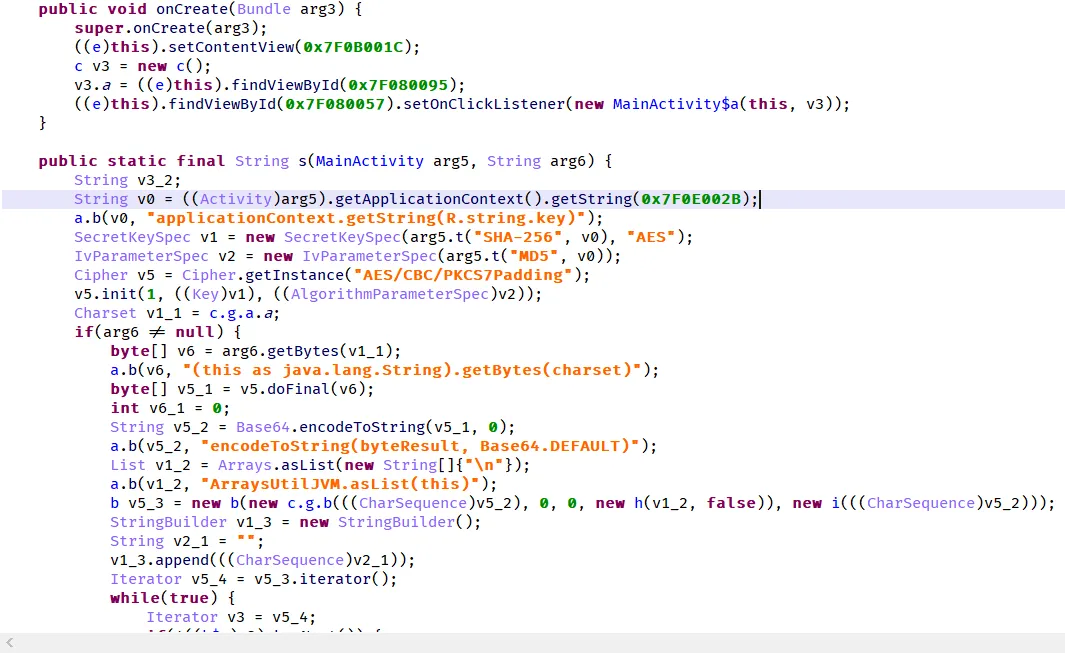
Task: Click the "SHA-256" string literal
Action: (x=519, y=237)
